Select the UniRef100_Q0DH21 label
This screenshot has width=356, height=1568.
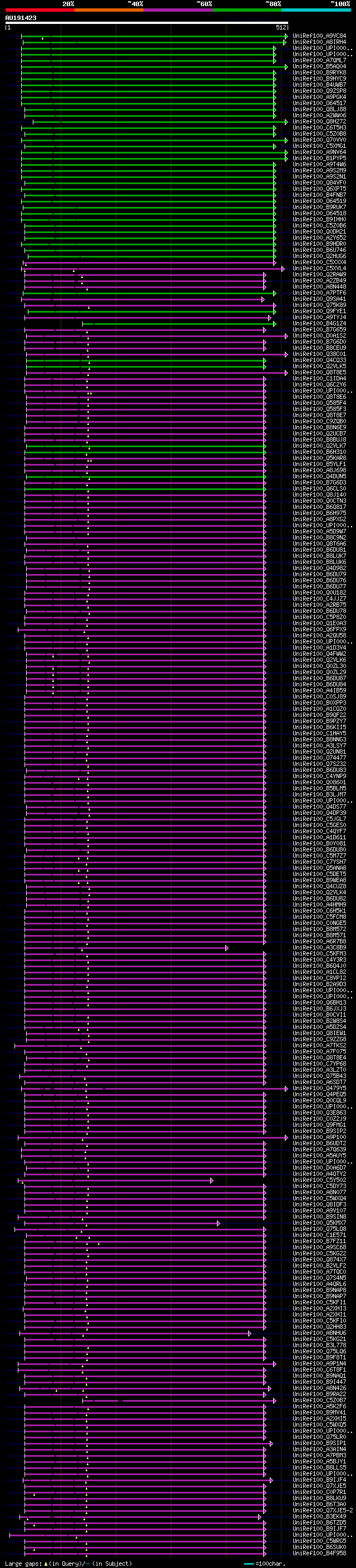point(319,231)
